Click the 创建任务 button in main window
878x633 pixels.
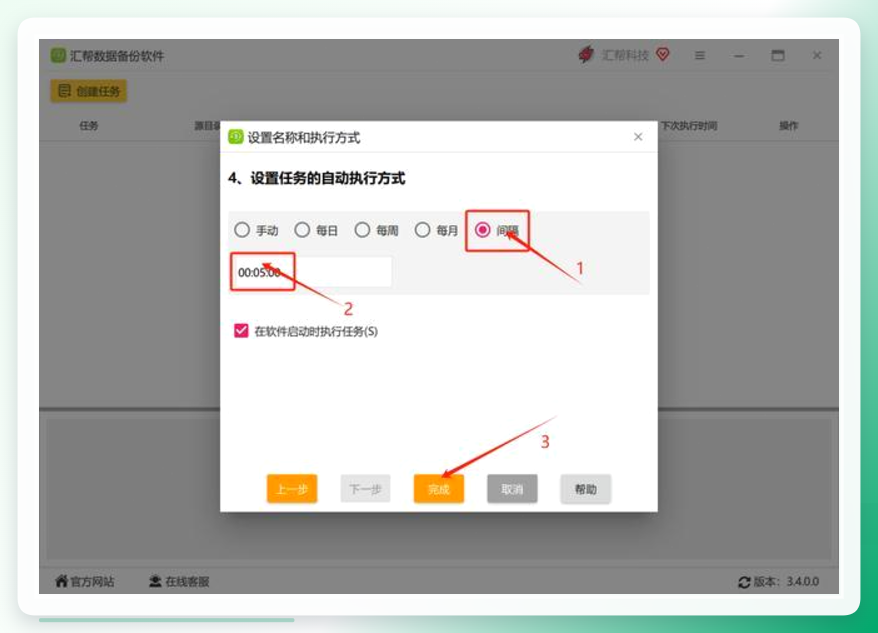click(x=89, y=91)
